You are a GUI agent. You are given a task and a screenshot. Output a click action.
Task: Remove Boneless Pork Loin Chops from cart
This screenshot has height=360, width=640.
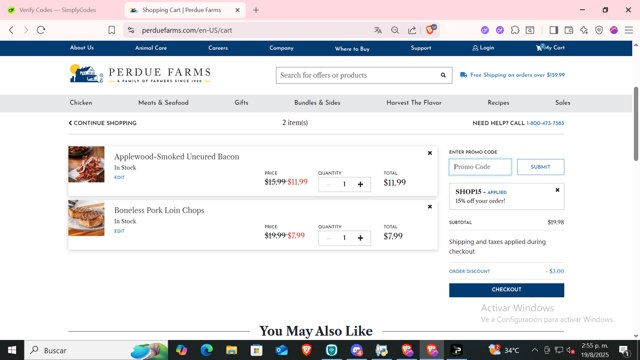pos(430,207)
